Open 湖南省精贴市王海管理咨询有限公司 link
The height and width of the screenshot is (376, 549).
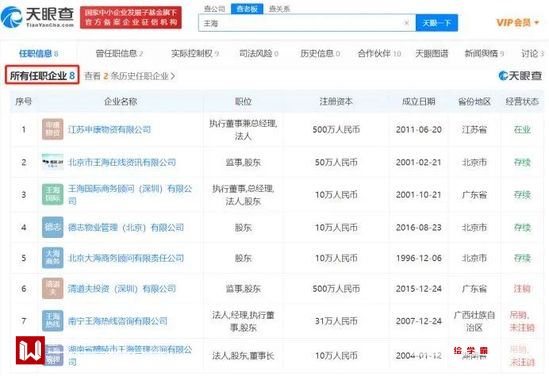coord(130,355)
